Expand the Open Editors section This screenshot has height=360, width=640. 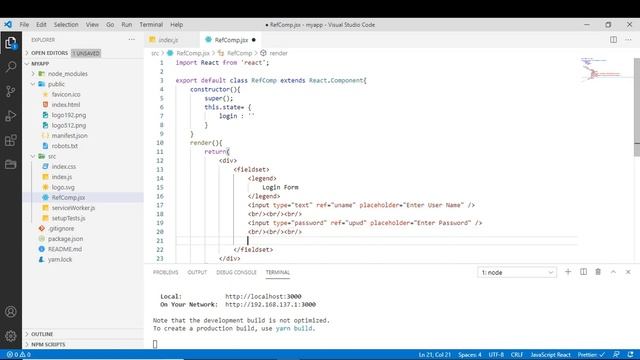83,53
